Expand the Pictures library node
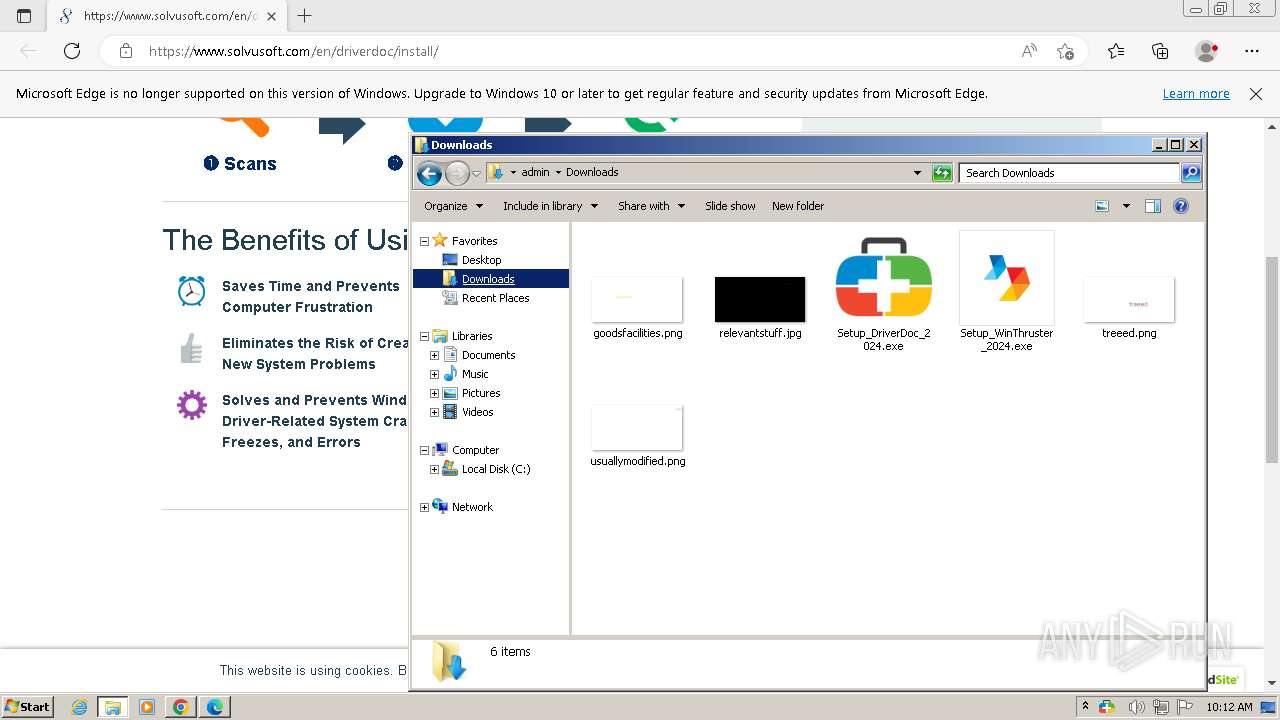 [434, 393]
